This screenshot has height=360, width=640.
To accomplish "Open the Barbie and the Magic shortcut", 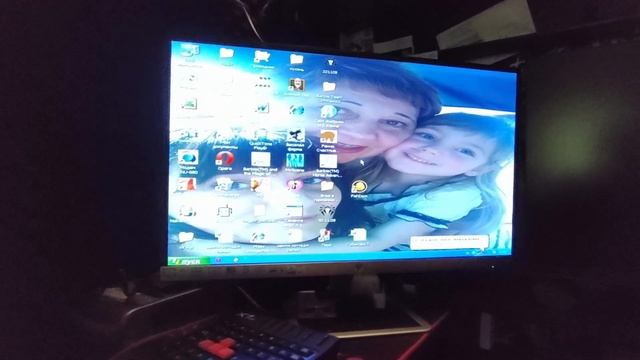I will tap(260, 160).
